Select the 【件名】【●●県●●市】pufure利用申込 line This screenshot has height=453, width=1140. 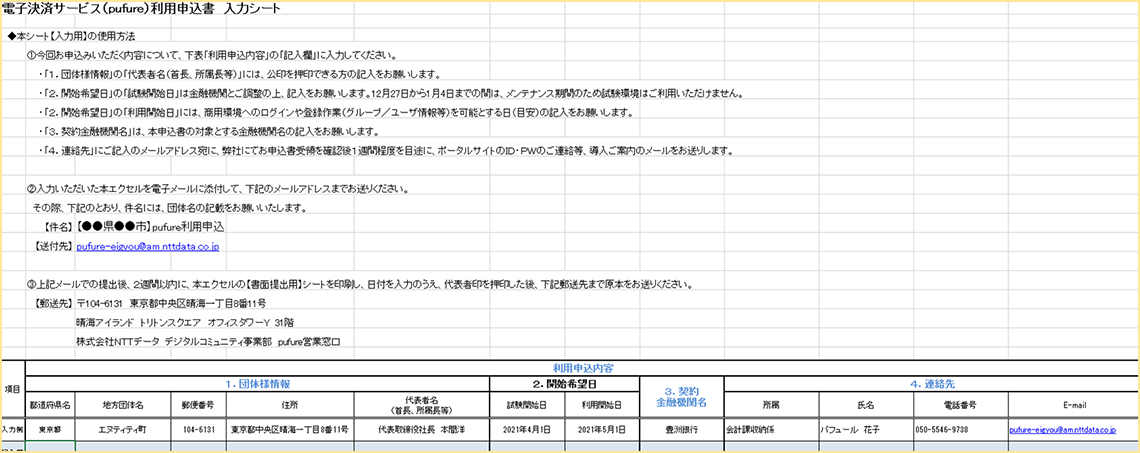[133, 228]
